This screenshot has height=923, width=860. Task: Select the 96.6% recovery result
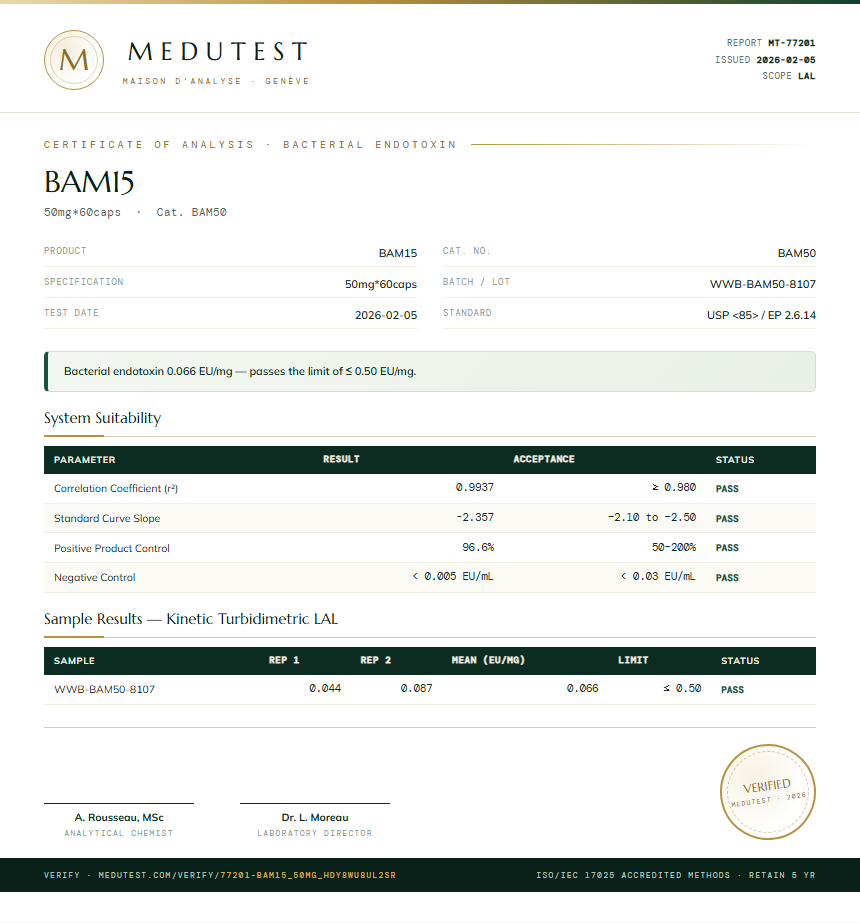(x=479, y=547)
